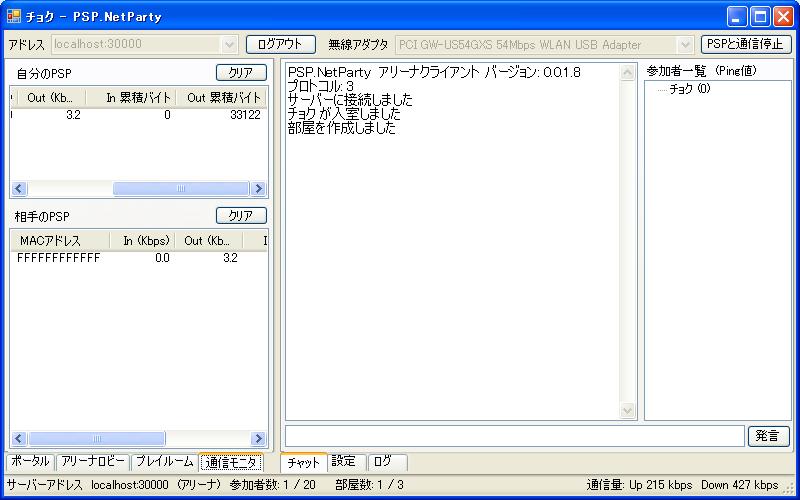This screenshot has height=500, width=800.
Task: Click the chat log scroll up arrow
Action: (627, 72)
